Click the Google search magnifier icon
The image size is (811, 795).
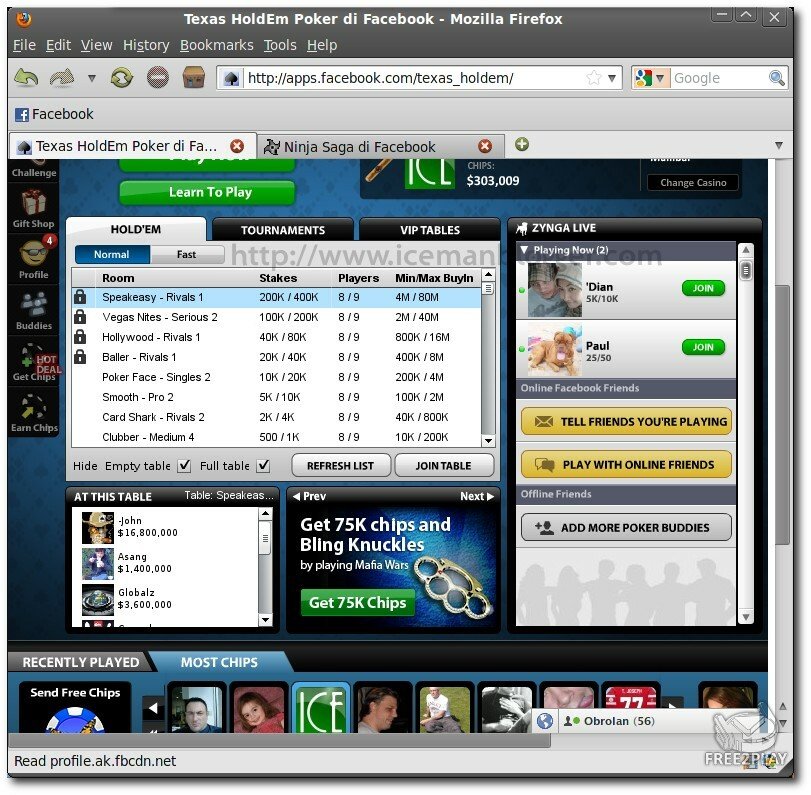pos(776,78)
